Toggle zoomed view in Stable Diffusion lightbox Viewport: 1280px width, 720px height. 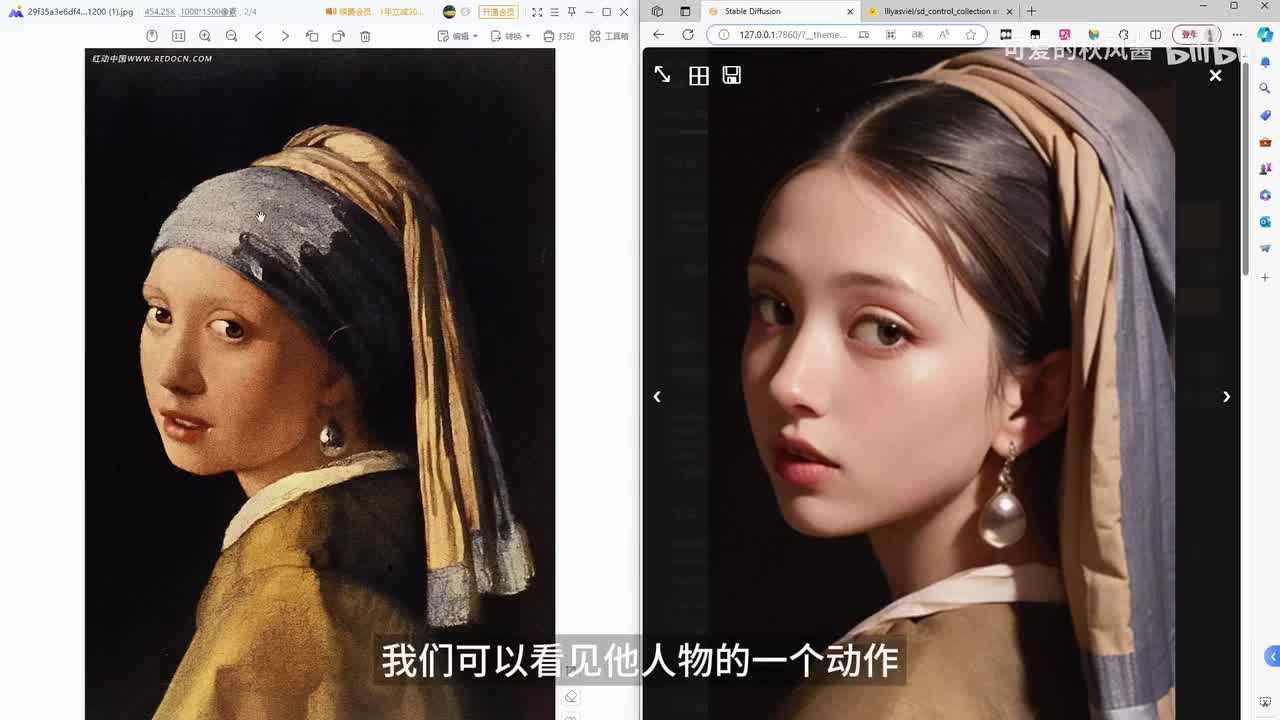(662, 75)
